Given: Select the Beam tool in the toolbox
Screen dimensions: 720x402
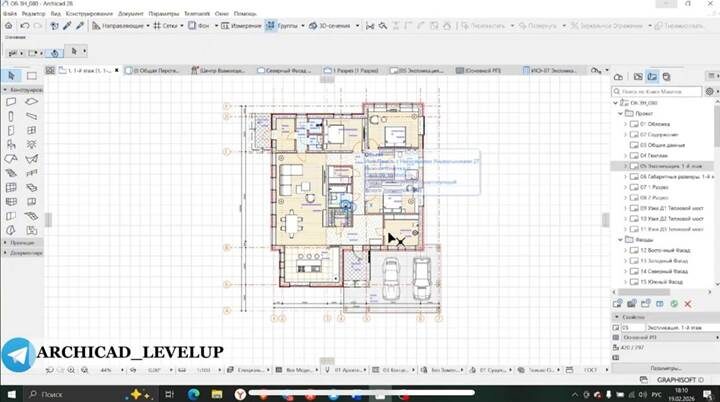Looking at the screenshot, I should [31, 116].
